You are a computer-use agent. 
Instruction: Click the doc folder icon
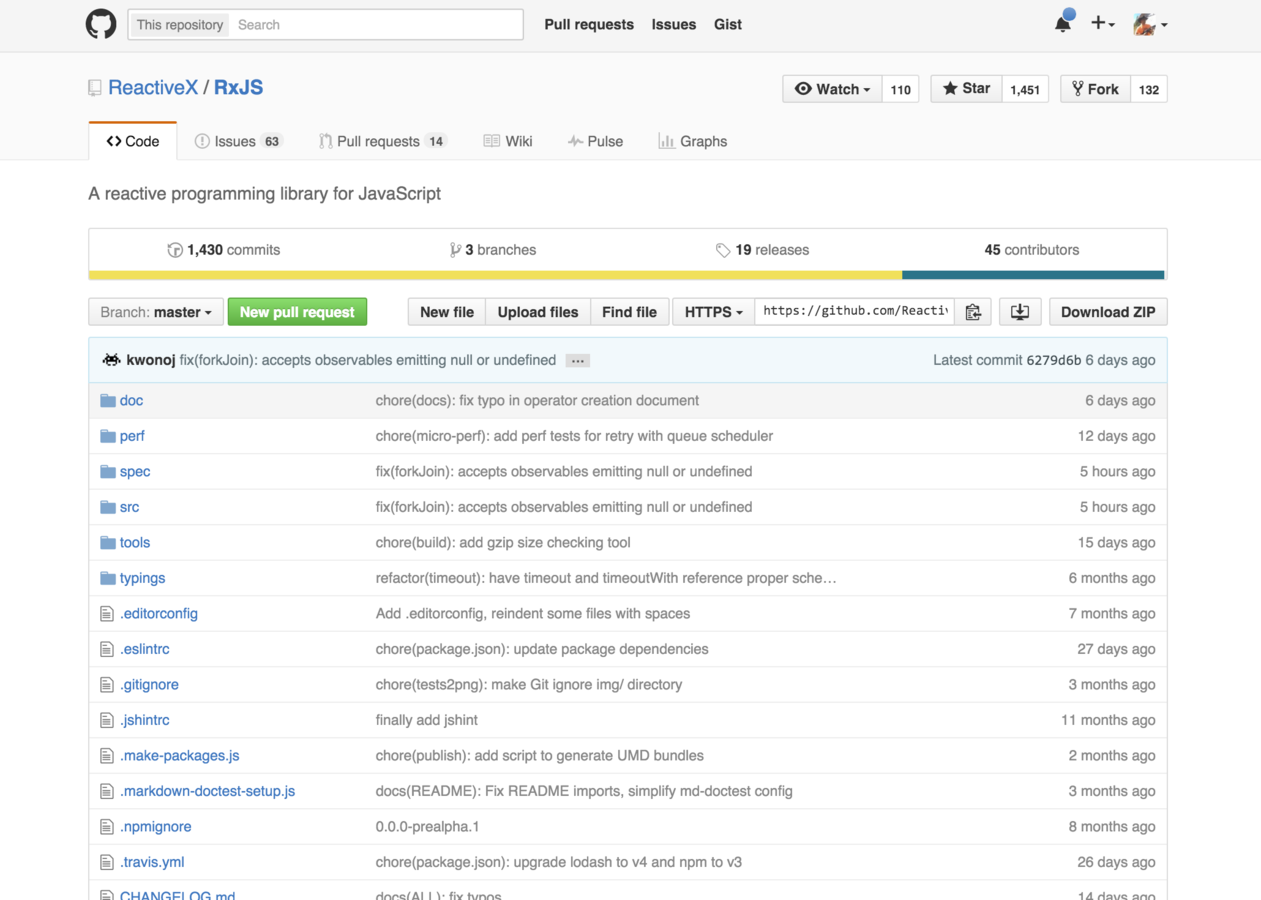point(107,400)
